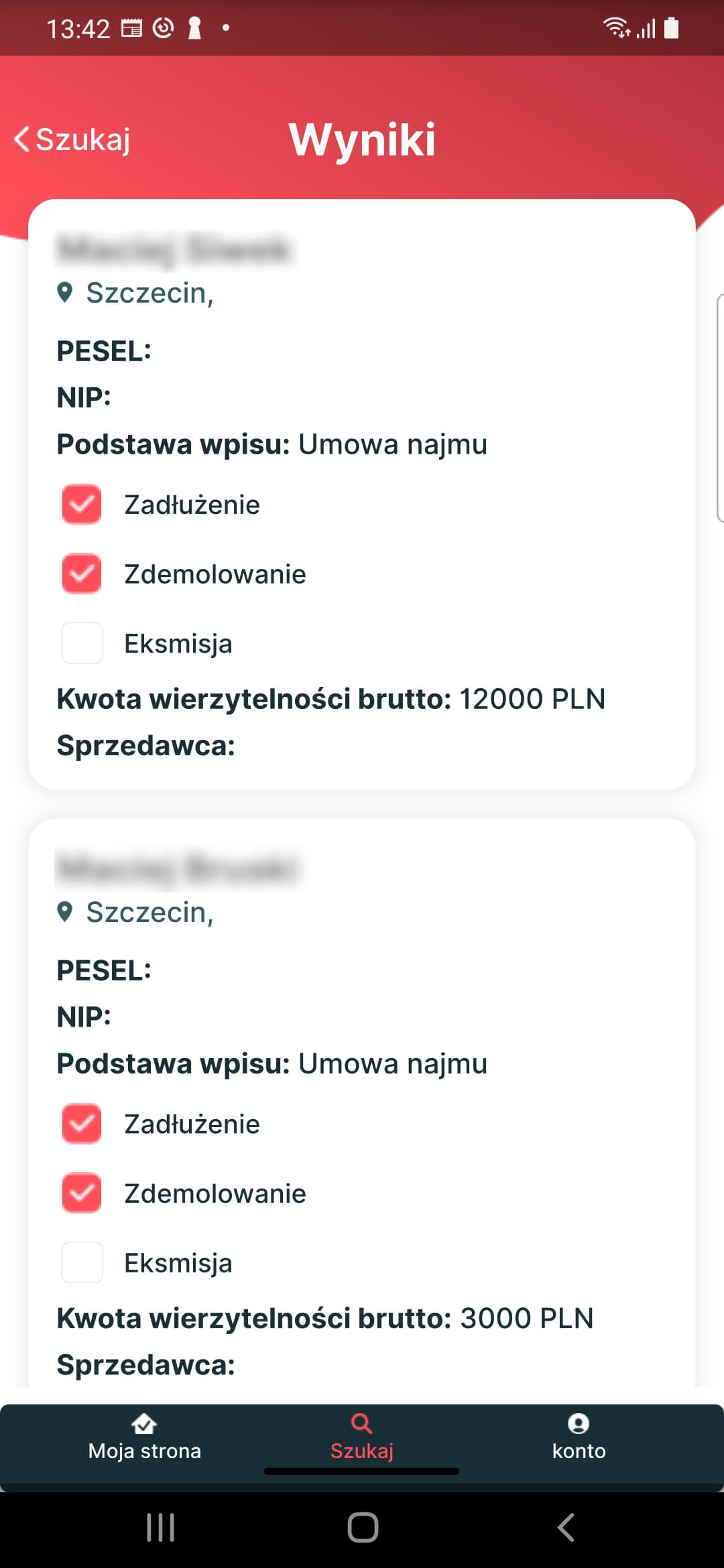Tap the Szukaj magnifier icon in bottom bar
This screenshot has height=1568, width=724.
pos(362,1423)
